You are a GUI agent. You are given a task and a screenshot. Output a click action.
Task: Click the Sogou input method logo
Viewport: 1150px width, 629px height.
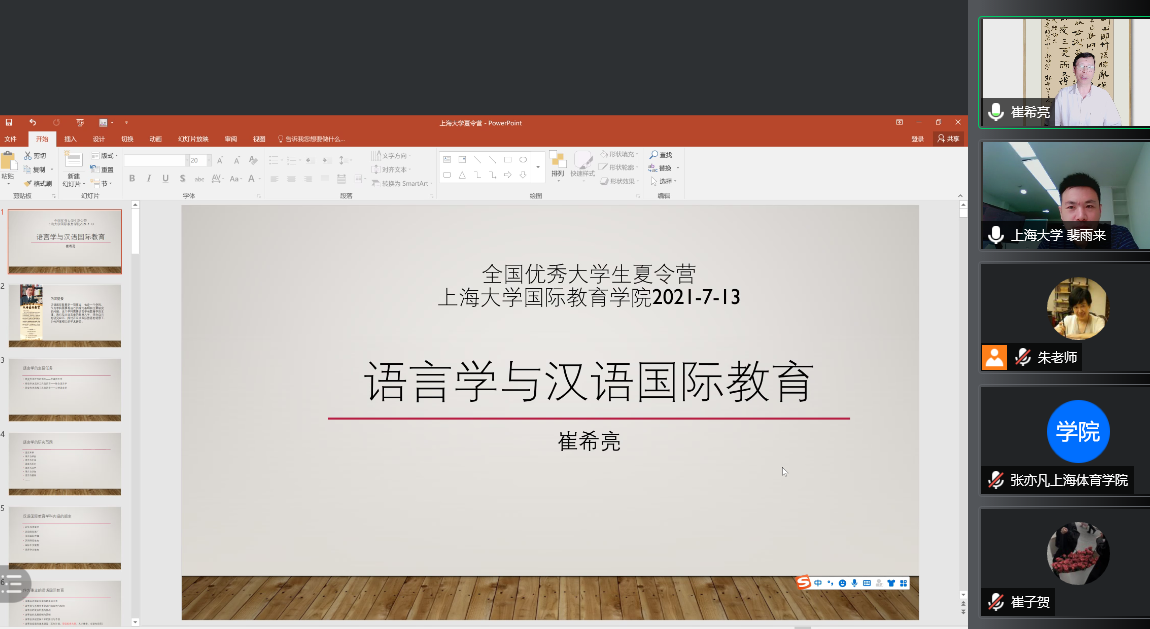tap(803, 583)
